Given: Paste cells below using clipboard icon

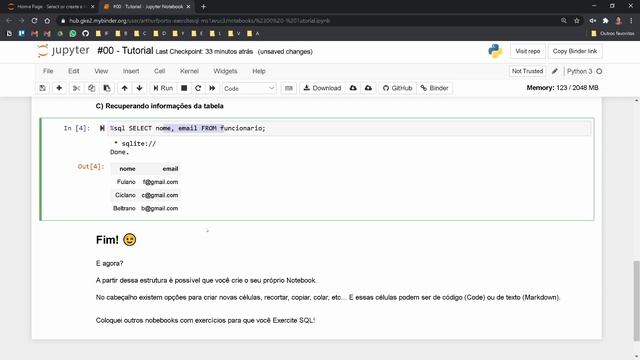Looking at the screenshot, I should pos(107,88).
